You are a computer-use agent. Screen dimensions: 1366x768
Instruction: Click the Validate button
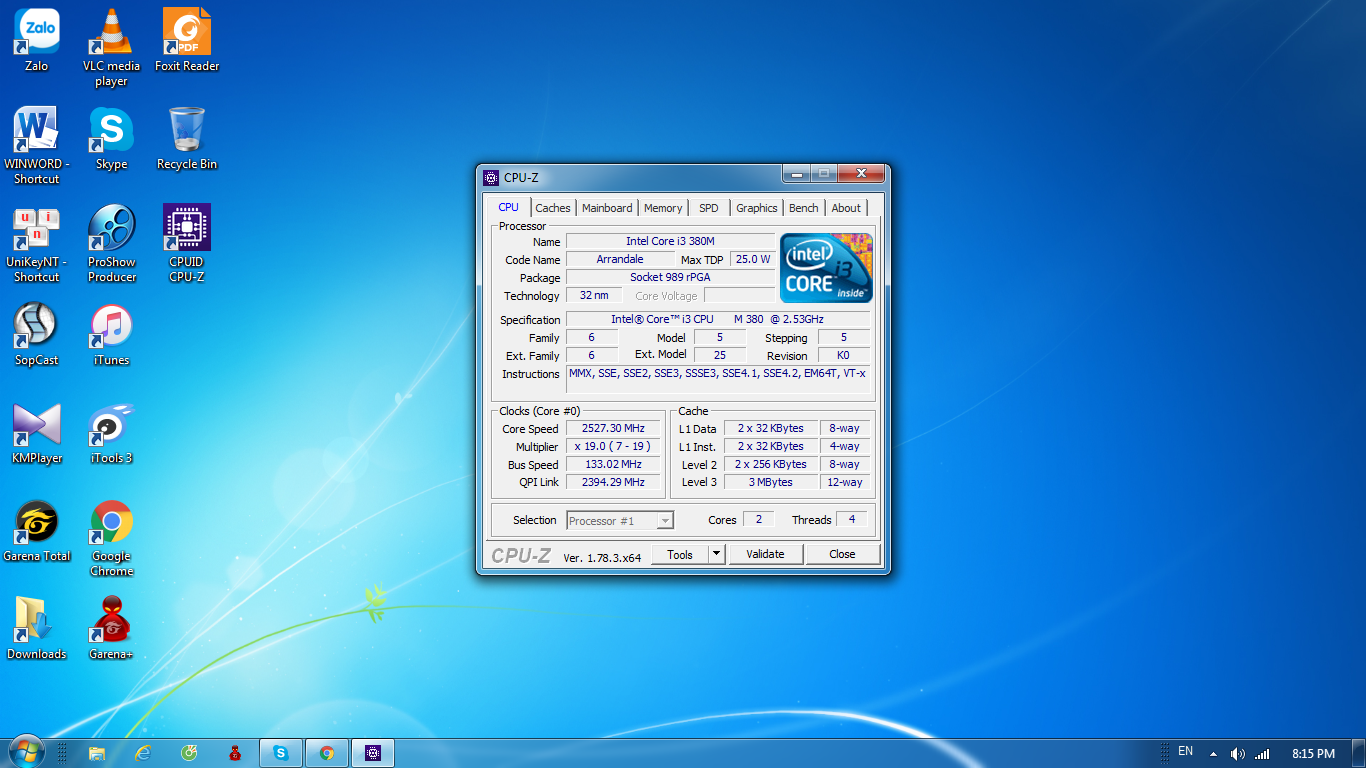point(765,554)
